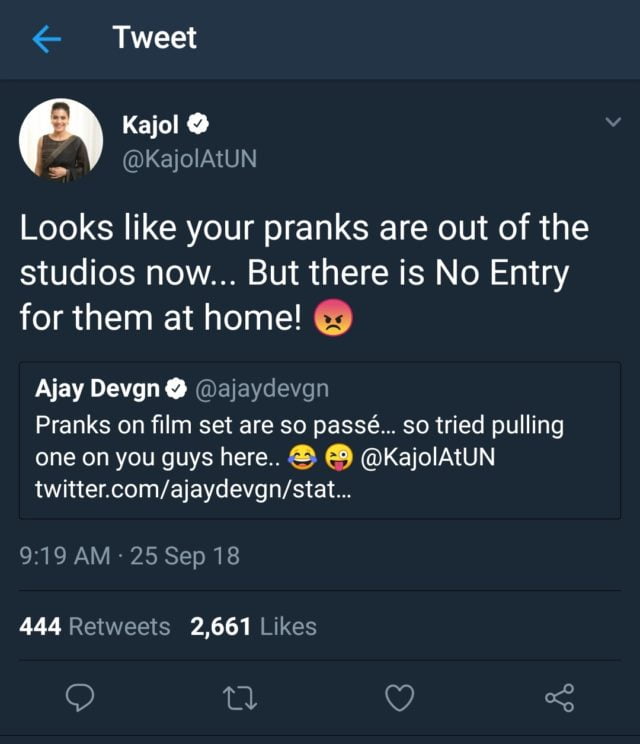Share the tweet via share icon
The width and height of the screenshot is (640, 744).
[x=559, y=698]
